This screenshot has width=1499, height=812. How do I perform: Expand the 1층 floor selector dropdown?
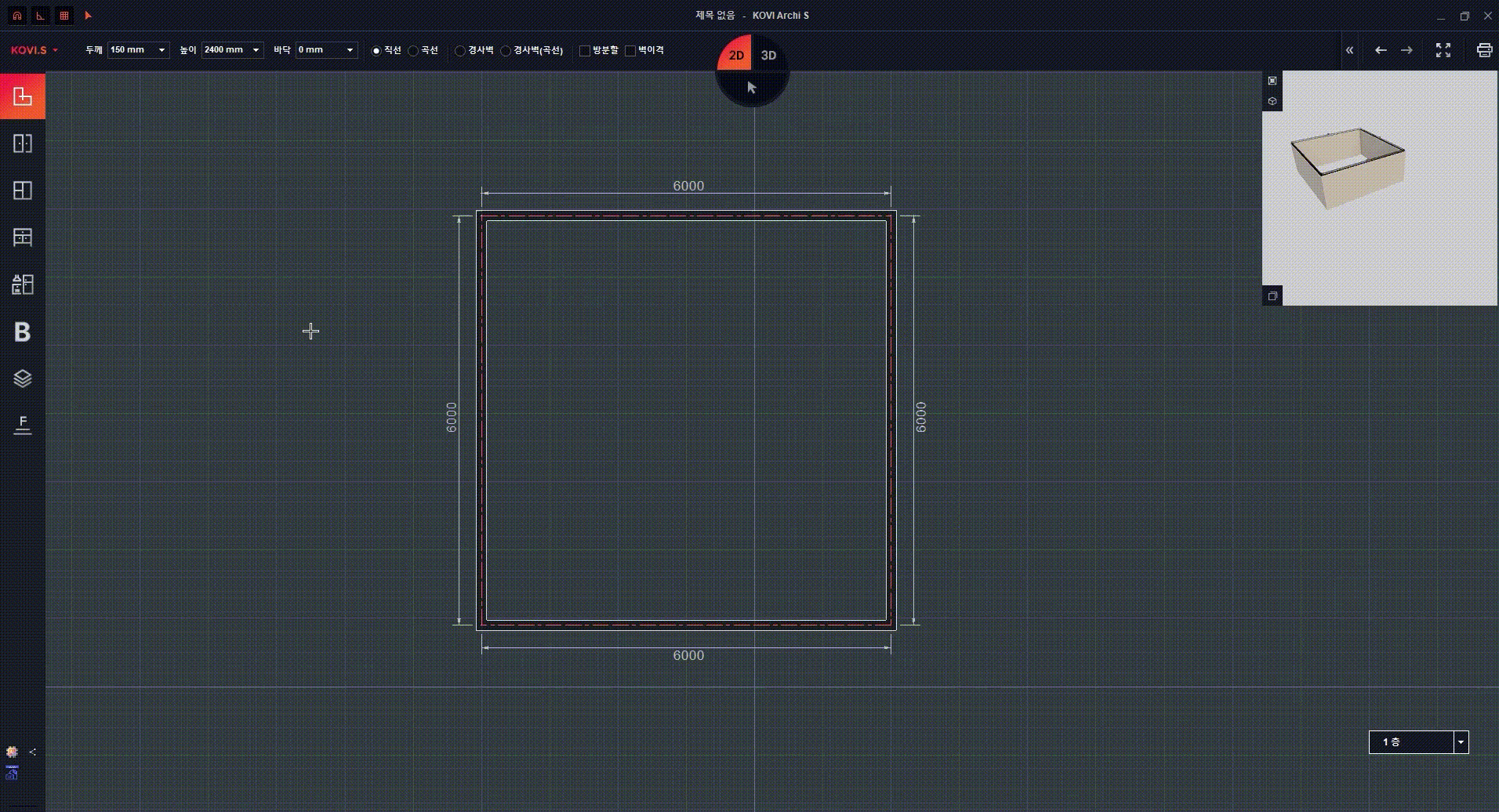[x=1461, y=742]
